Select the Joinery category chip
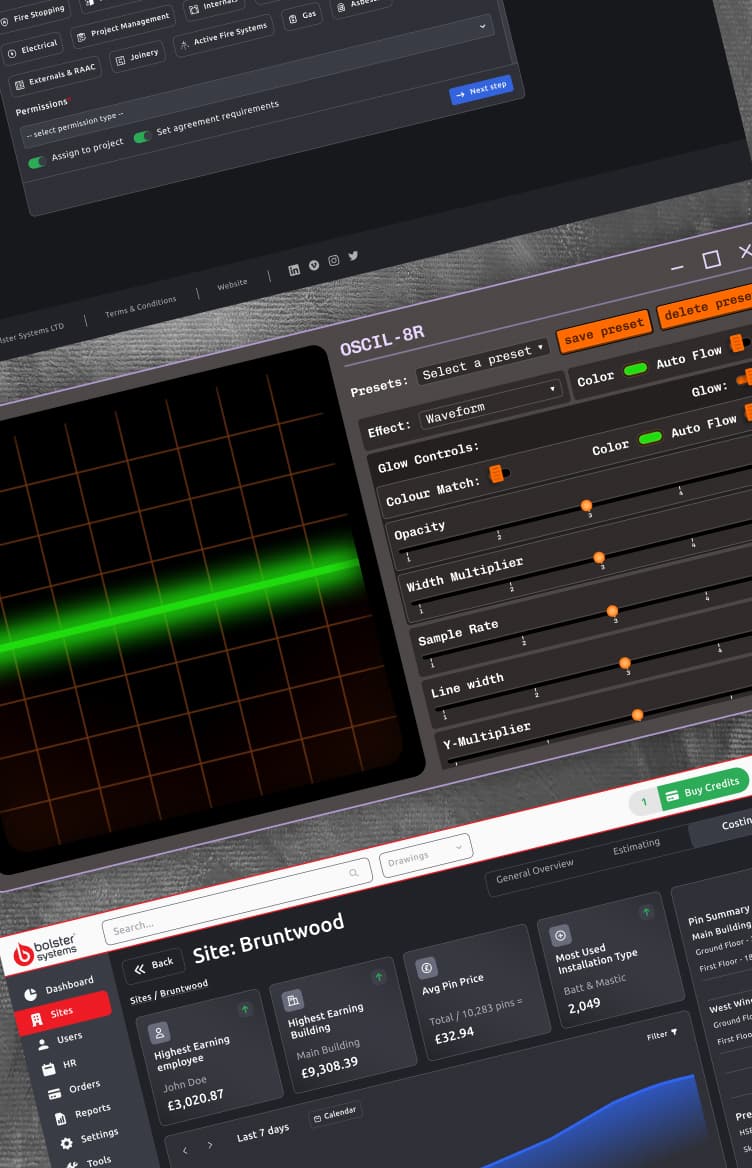Screen dimensions: 752x1168 coord(137,57)
